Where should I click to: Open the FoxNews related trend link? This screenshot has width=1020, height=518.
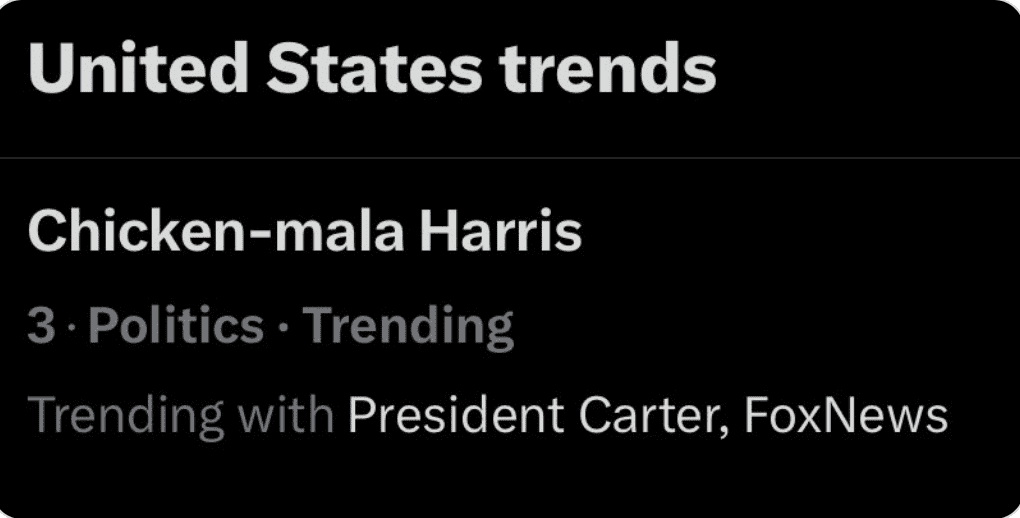(845, 415)
